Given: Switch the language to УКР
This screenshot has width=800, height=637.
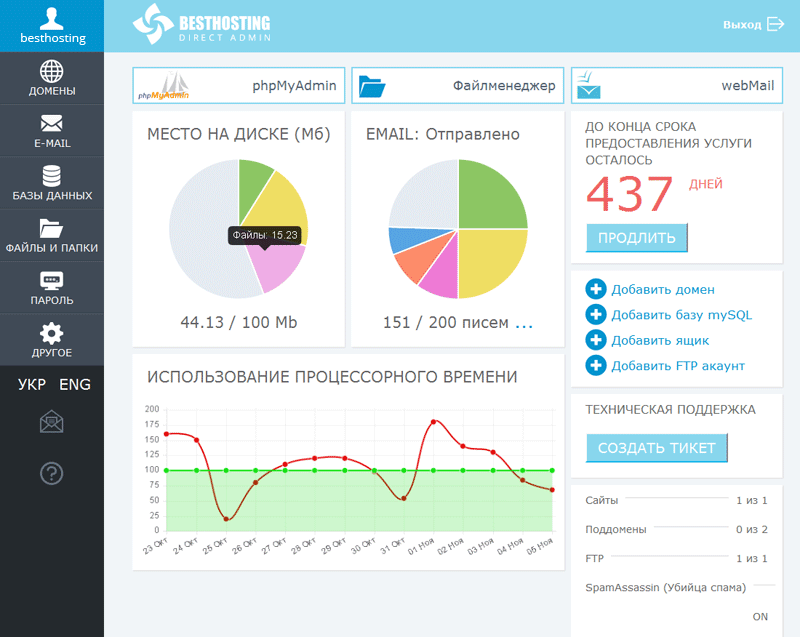Looking at the screenshot, I should pyautogui.click(x=32, y=384).
